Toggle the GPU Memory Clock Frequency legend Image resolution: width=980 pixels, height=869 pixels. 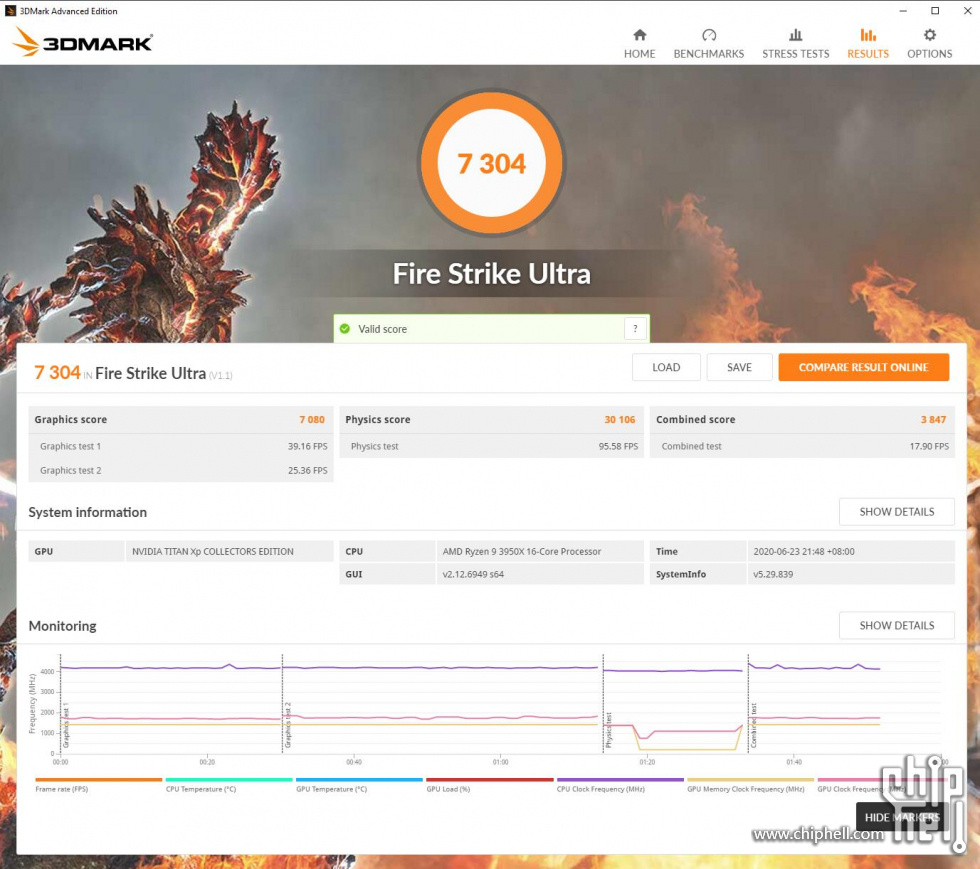(x=751, y=785)
